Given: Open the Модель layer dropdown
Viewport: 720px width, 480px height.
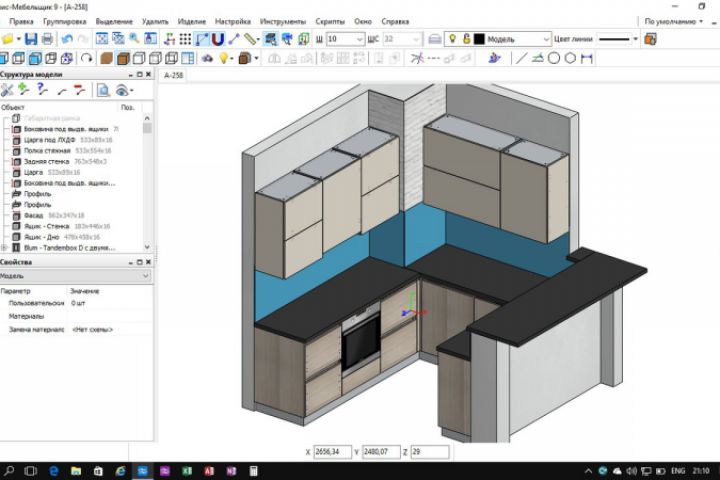Looking at the screenshot, I should (x=546, y=39).
